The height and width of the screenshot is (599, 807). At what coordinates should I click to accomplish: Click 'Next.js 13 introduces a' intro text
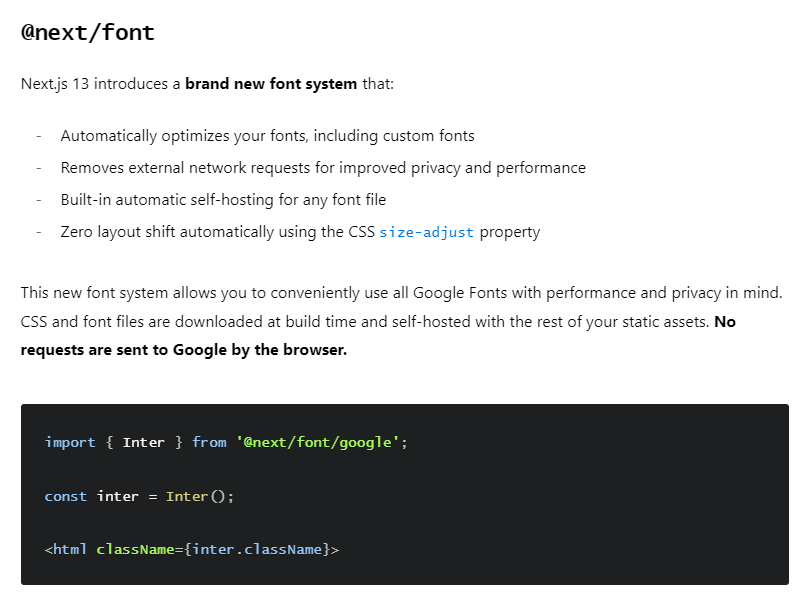100,83
